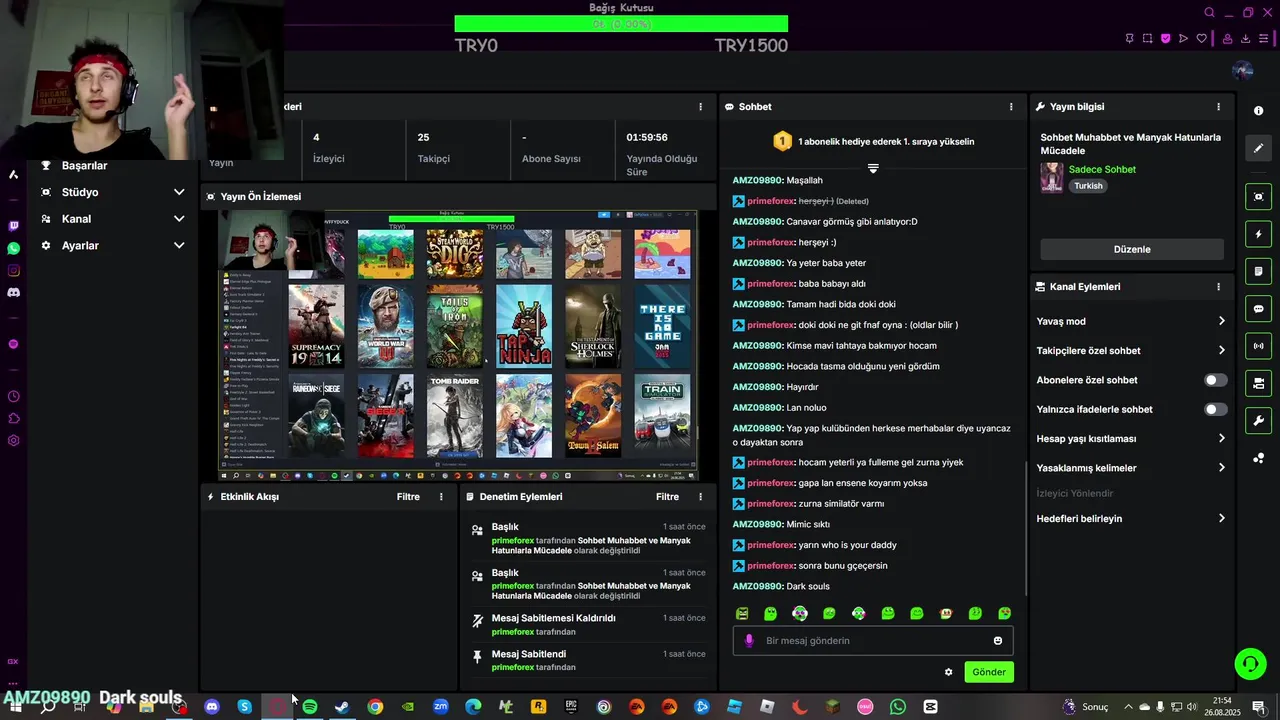Open chat settings gear icon
This screenshot has height=720, width=1280.
[948, 672]
